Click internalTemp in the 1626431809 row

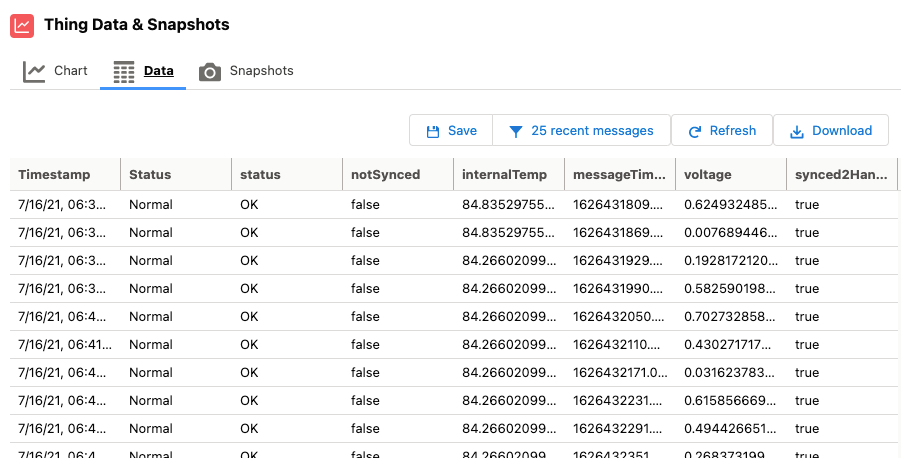click(x=508, y=205)
